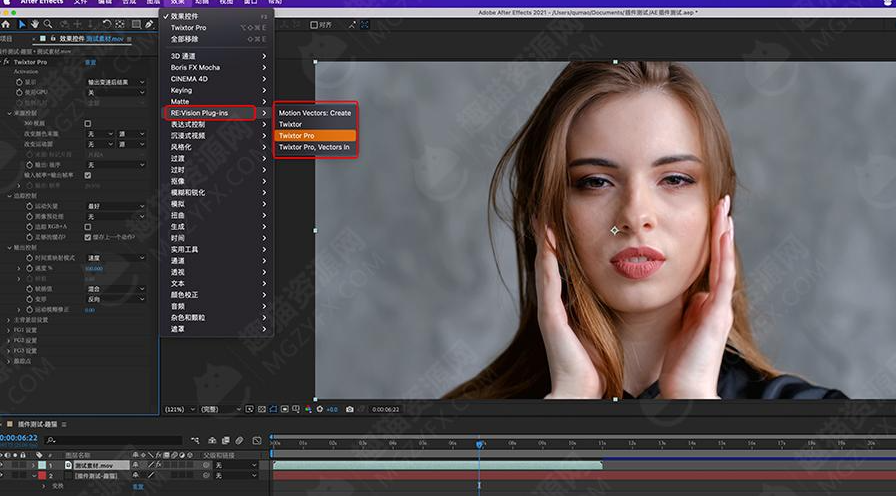Open the parent dropdown for layer 1
The height and width of the screenshot is (496, 896).
coord(235,465)
